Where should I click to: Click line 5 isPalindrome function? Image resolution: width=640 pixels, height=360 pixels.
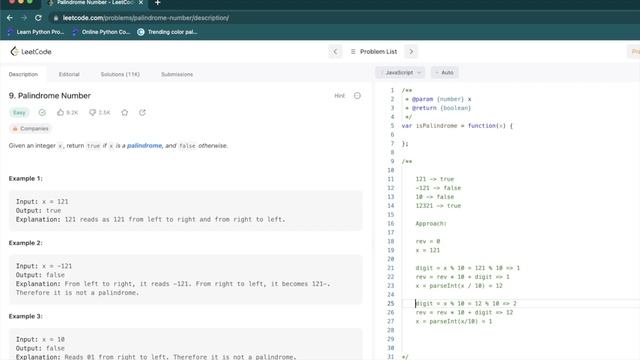pyautogui.click(x=457, y=126)
